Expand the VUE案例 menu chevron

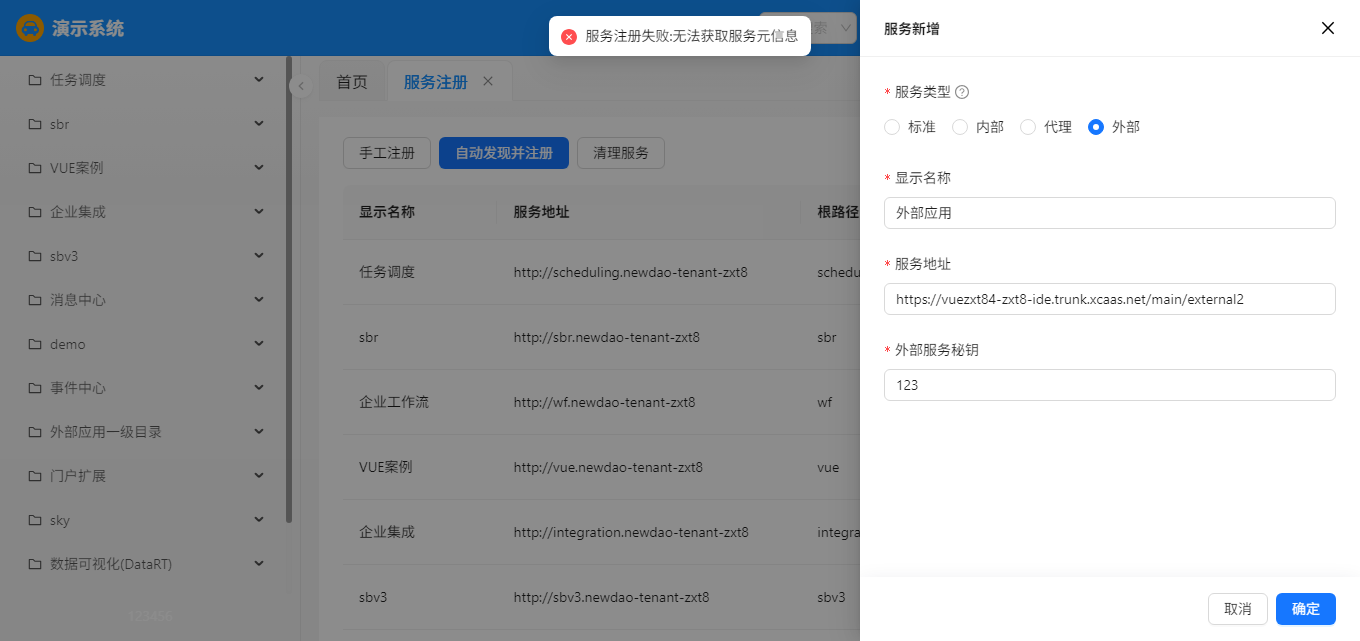[259, 168]
